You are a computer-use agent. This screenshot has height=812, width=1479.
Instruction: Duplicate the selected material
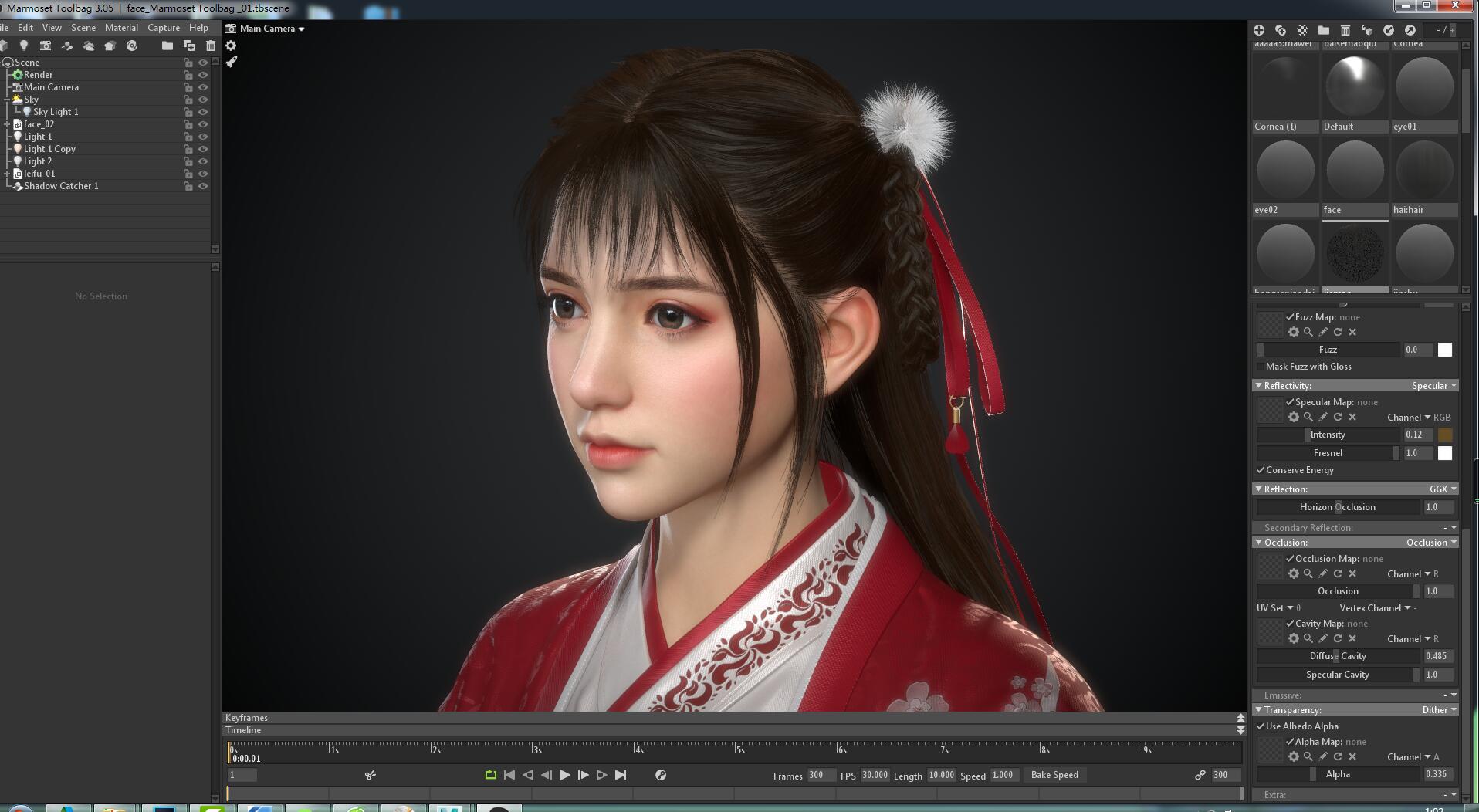(1281, 30)
